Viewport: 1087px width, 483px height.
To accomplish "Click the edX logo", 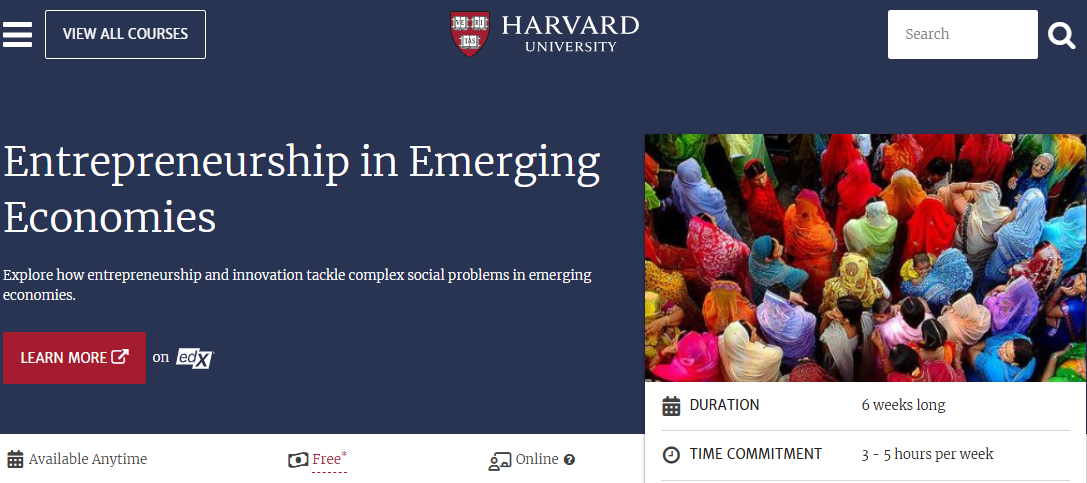I will click(x=194, y=358).
